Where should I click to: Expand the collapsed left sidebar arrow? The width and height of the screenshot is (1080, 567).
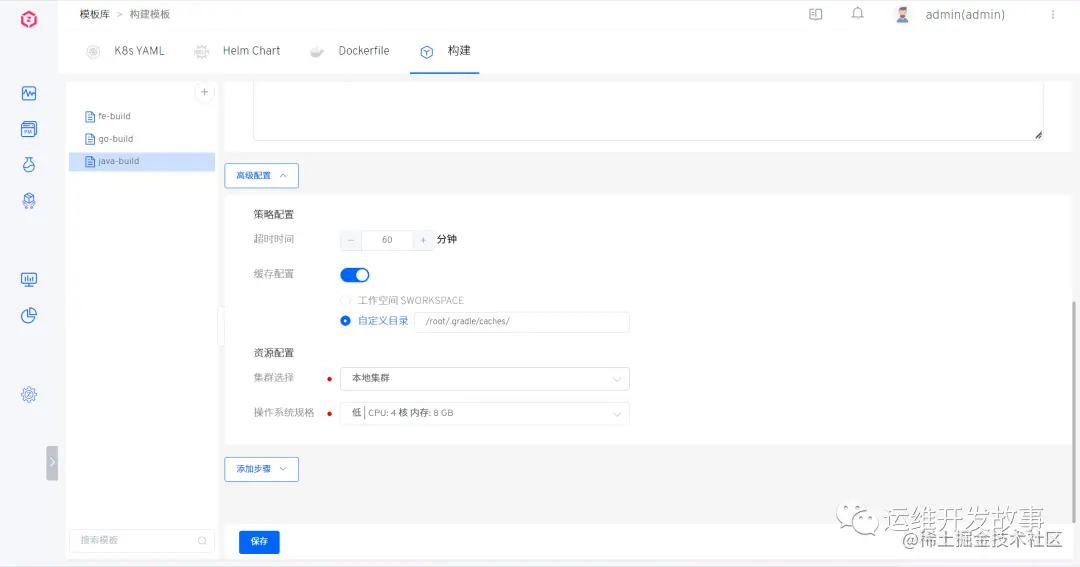click(52, 462)
